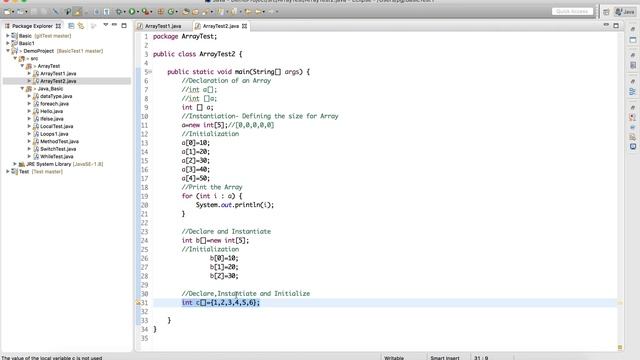Expand JRE System Library

[15, 164]
